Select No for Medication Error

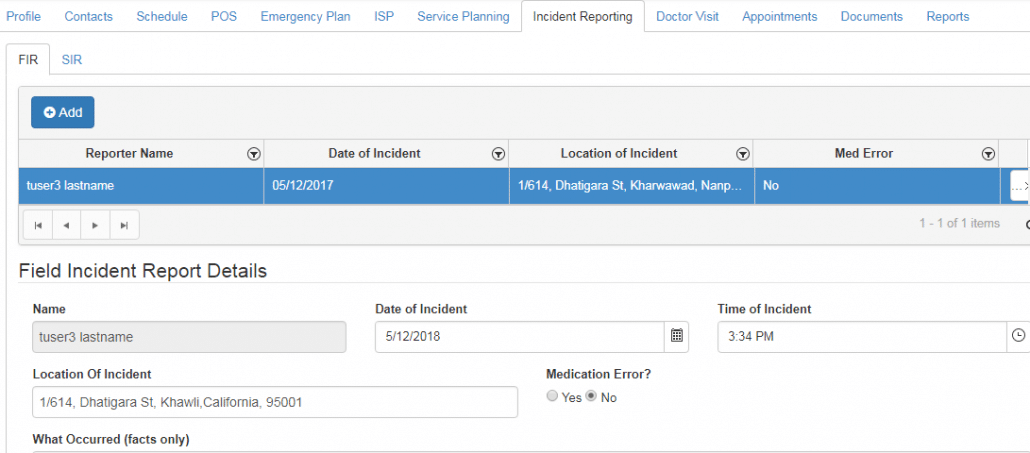pos(591,397)
